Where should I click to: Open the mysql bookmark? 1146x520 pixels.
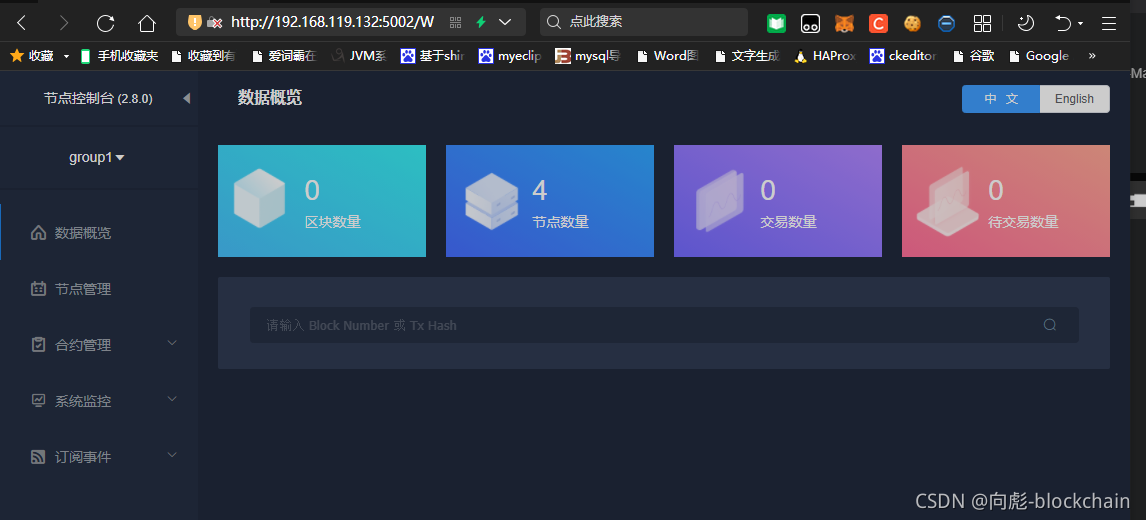(x=588, y=56)
